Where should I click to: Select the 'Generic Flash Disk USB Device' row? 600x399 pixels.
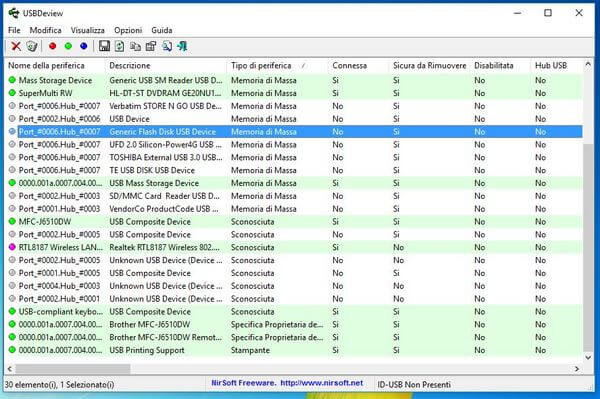300,132
